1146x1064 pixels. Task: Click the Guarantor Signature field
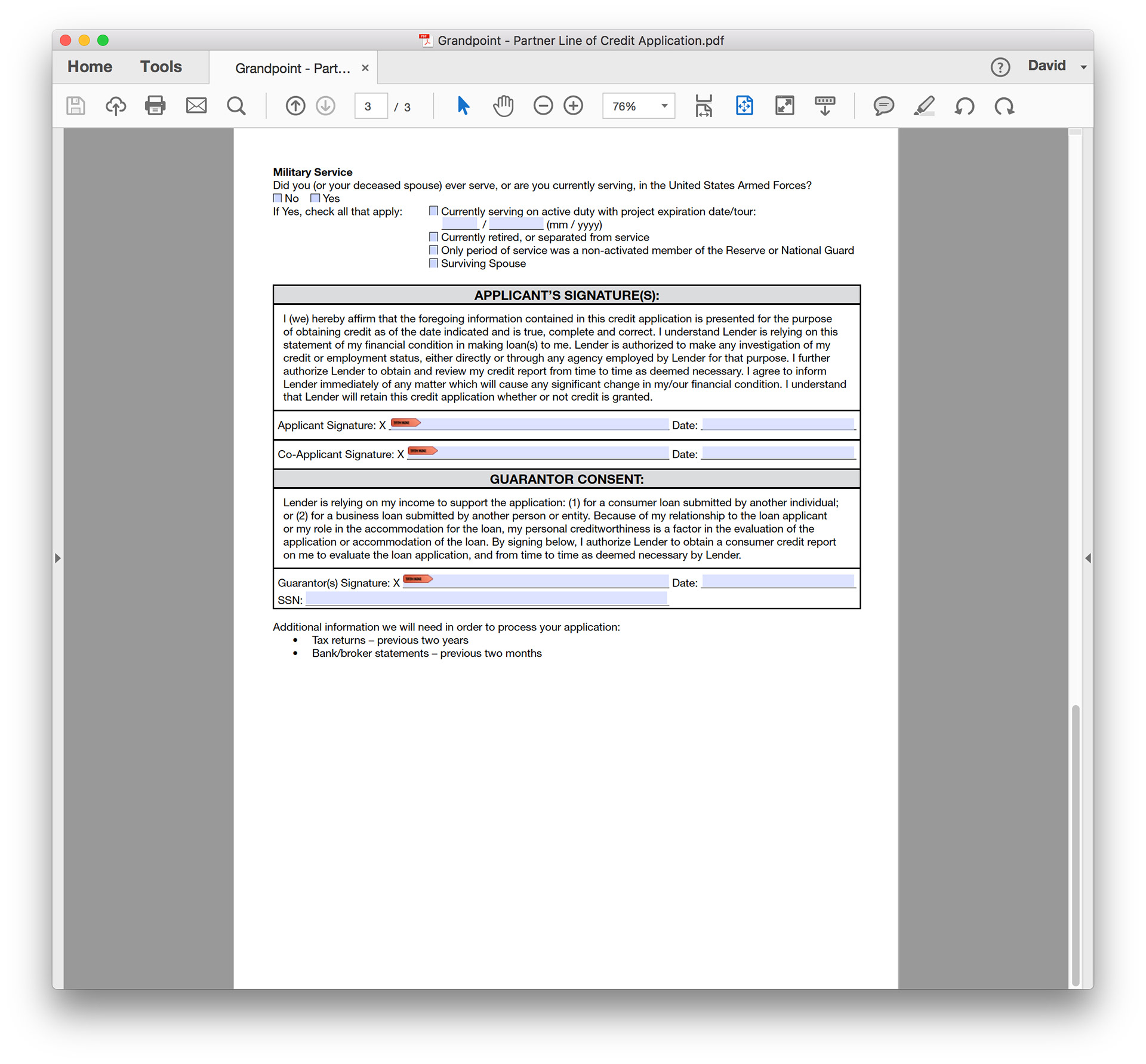[x=535, y=581]
